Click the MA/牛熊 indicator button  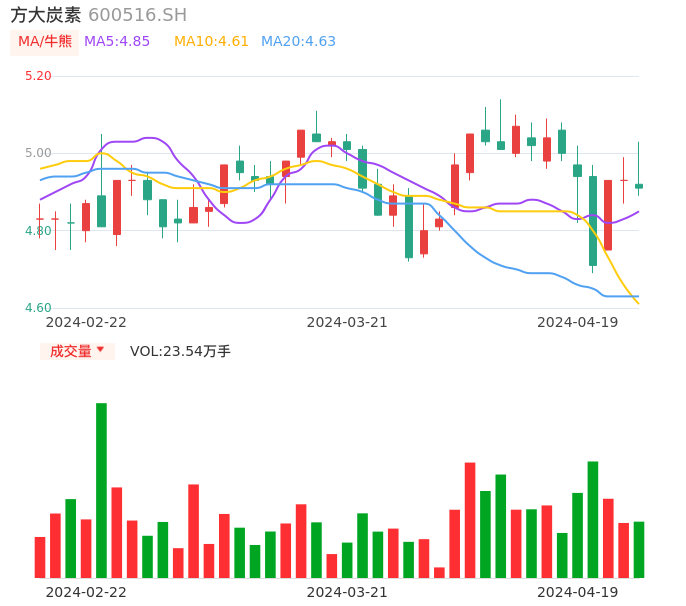coord(43,42)
